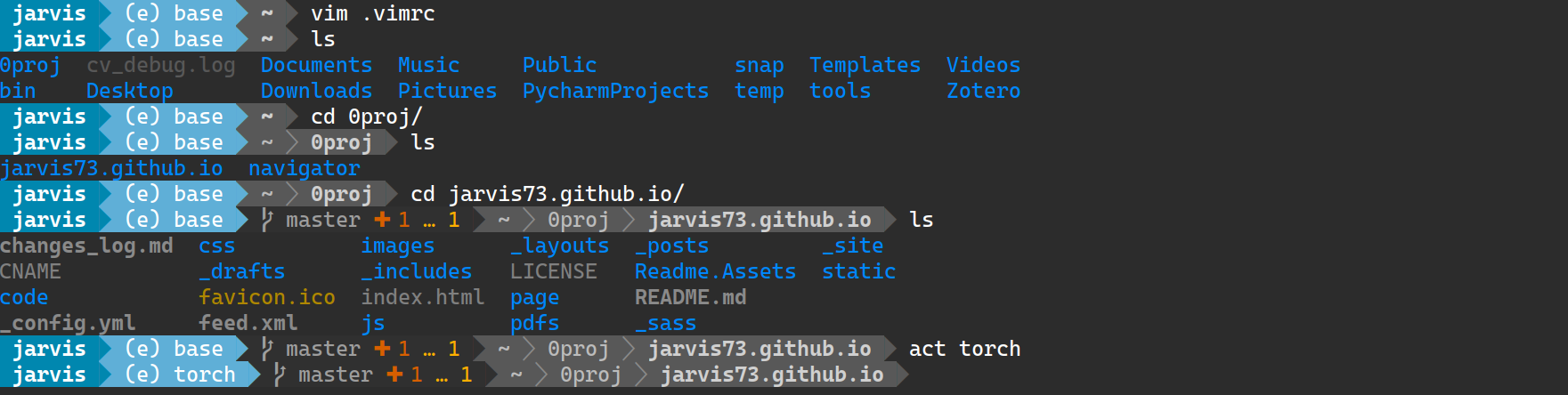Click the 'master' branch label on the last prompt
Screen dimensions: 1568x395
pos(336,375)
